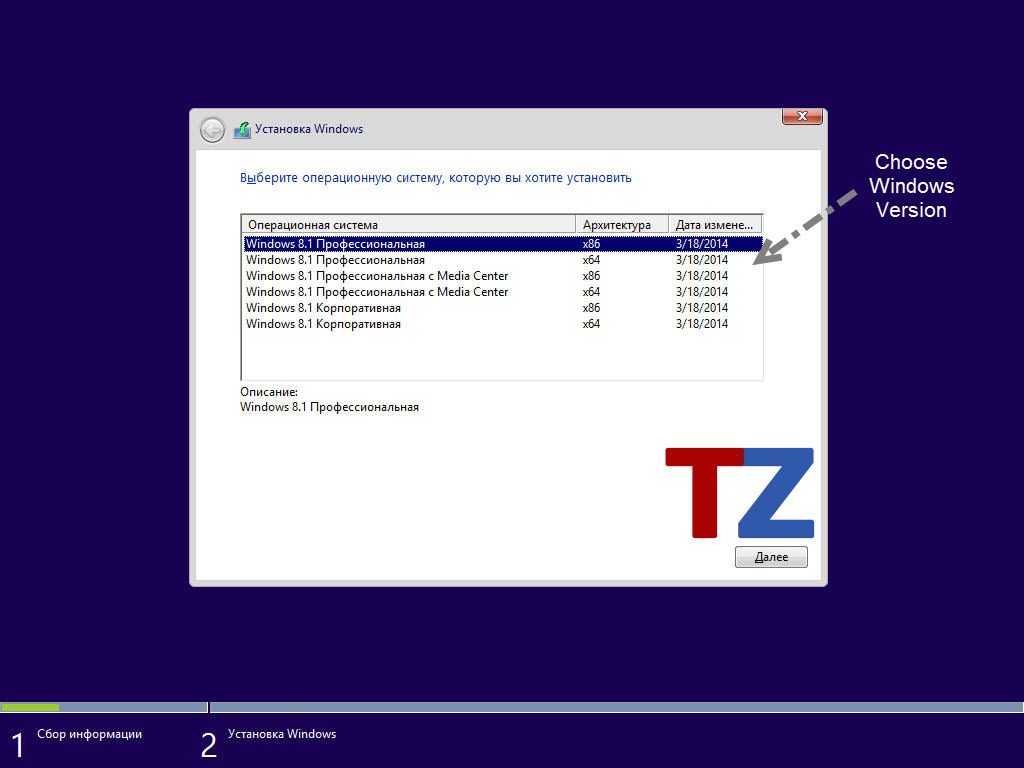Select Windows 8.1 Профессиональная x64 row
This screenshot has width=1024, height=768.
[502, 260]
